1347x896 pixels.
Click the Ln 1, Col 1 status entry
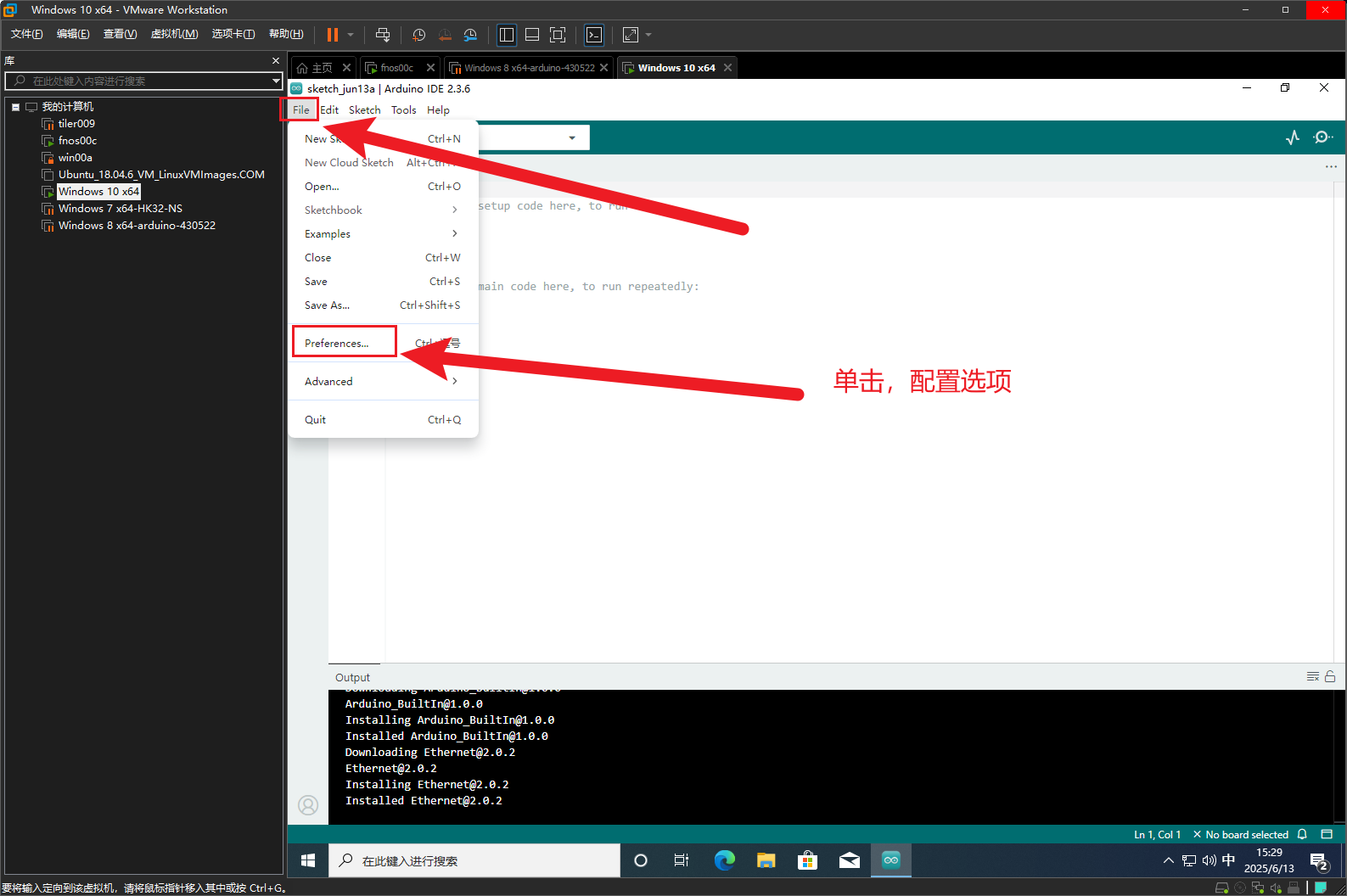(1157, 835)
